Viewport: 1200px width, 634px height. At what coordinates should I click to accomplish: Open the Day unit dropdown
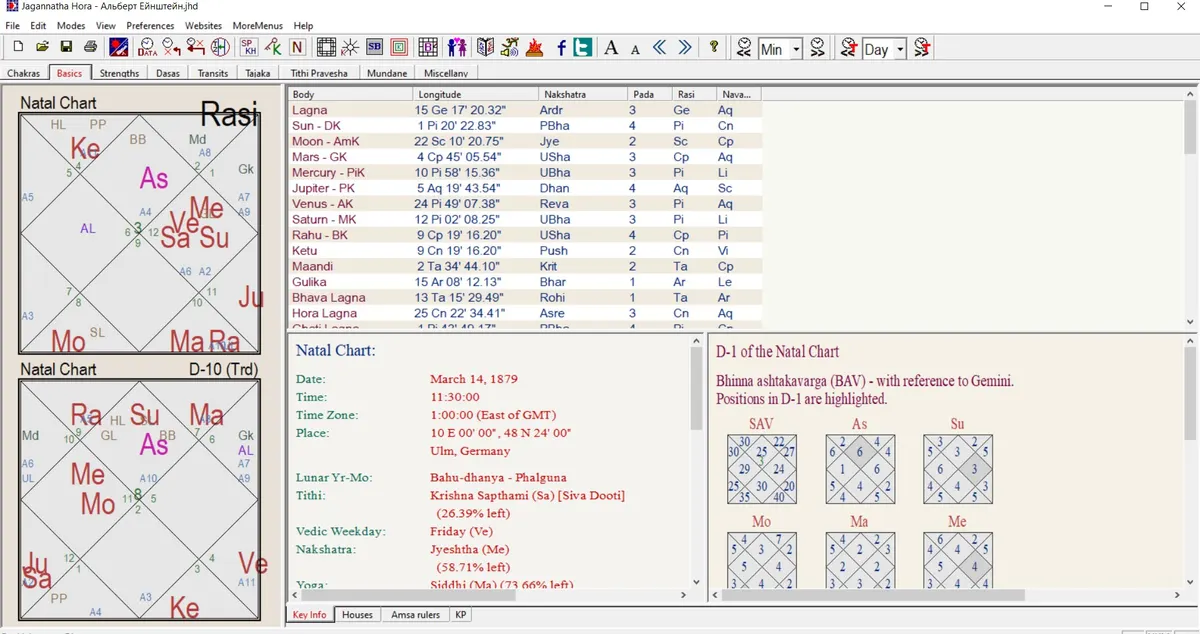pos(900,49)
